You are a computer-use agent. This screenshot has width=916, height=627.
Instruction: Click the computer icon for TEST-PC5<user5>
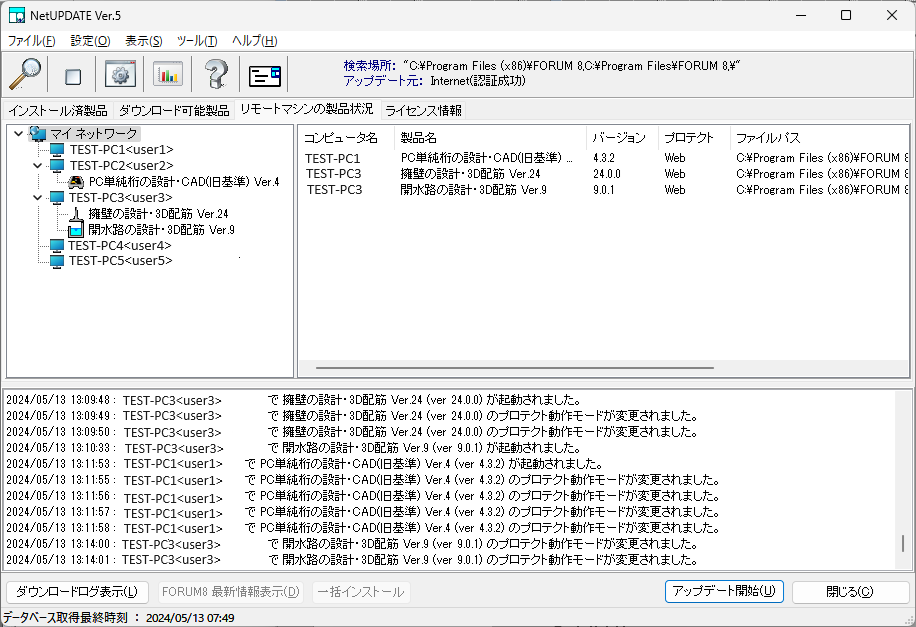tap(57, 261)
